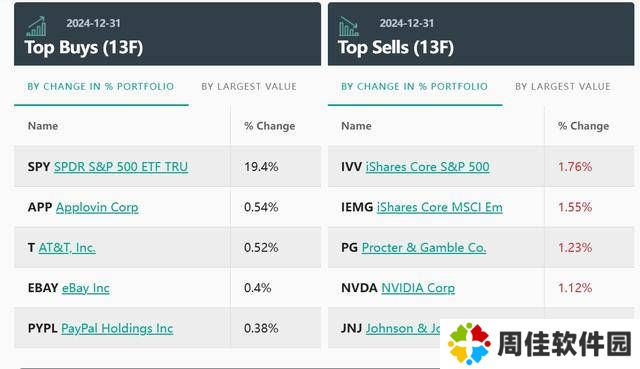The width and height of the screenshot is (640, 369).
Task: Click the Name header in Top Sells
Action: [356, 126]
